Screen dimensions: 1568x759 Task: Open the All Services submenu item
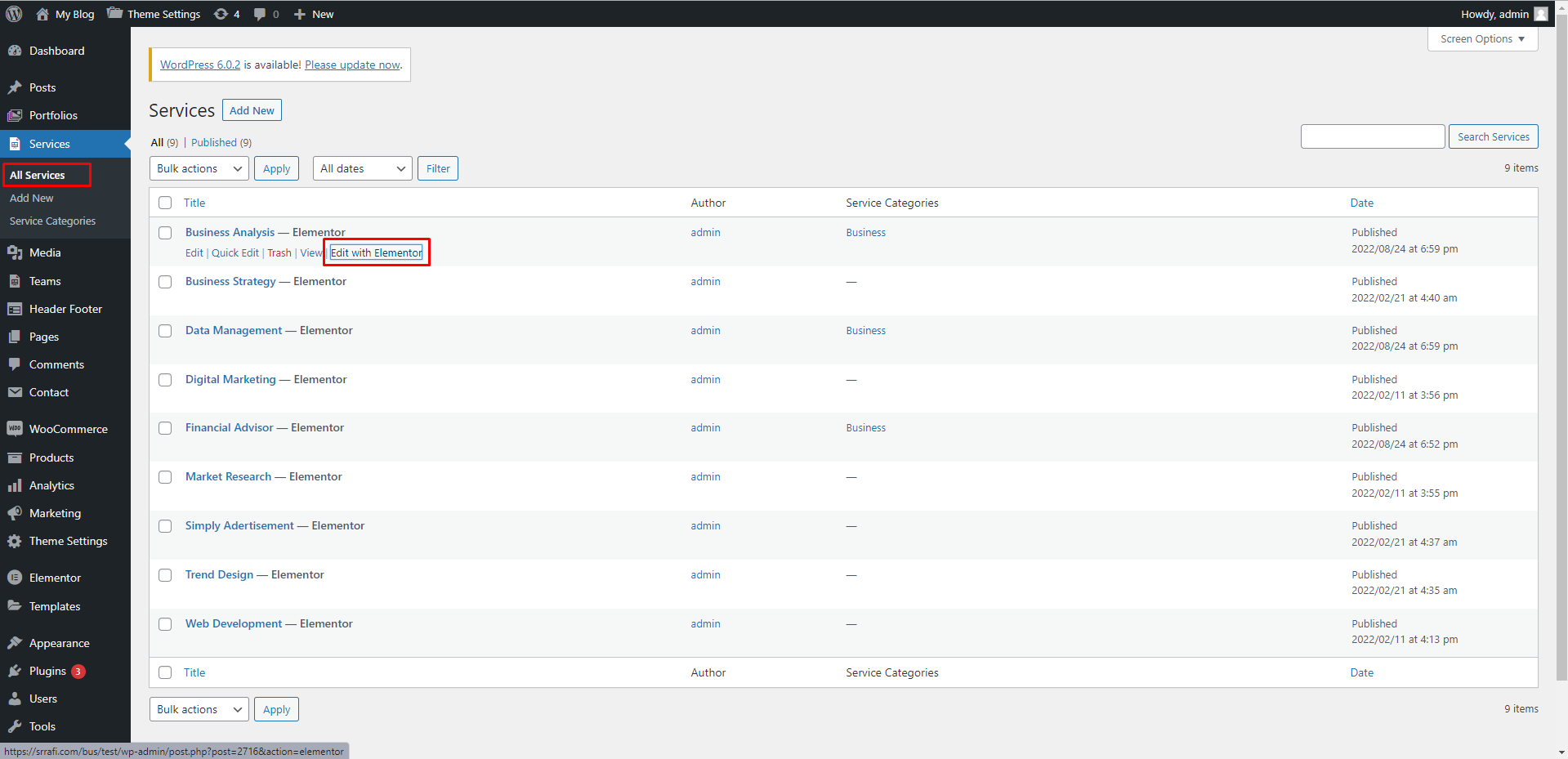(37, 175)
